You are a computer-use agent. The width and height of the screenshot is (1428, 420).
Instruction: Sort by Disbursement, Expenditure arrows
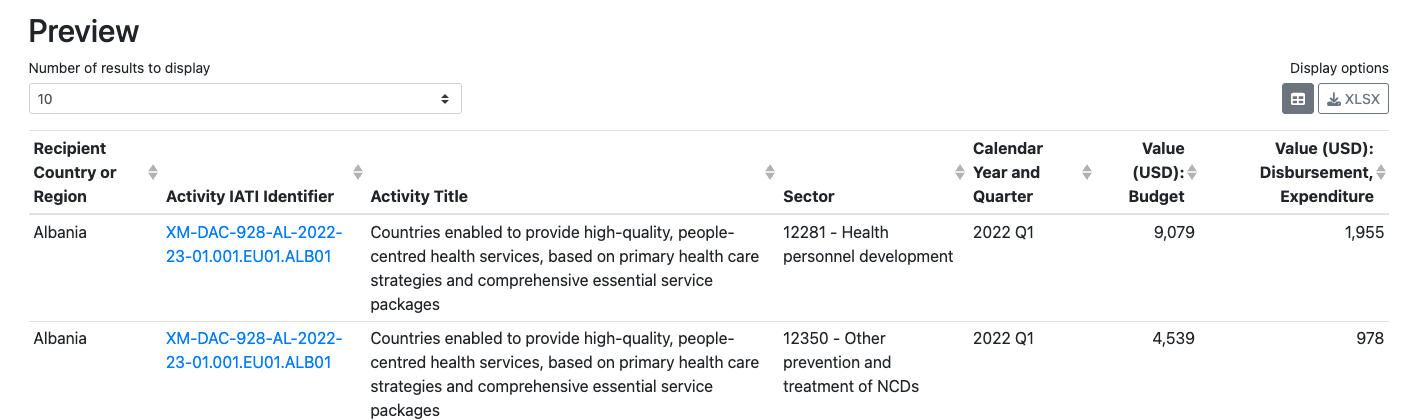click(x=1382, y=172)
